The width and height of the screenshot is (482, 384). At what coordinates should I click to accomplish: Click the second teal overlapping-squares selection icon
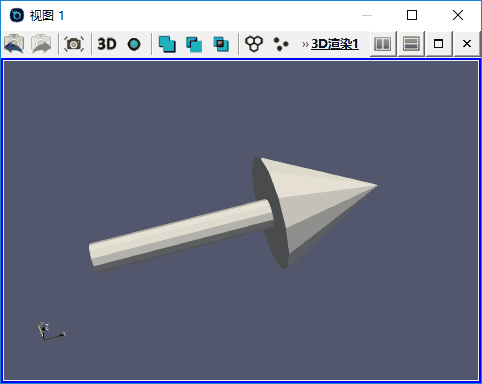click(x=194, y=44)
